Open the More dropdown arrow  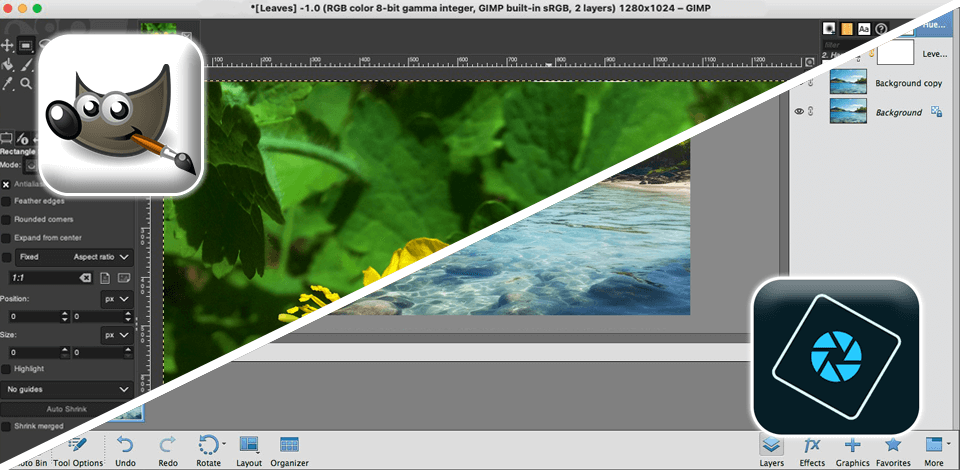[x=949, y=443]
